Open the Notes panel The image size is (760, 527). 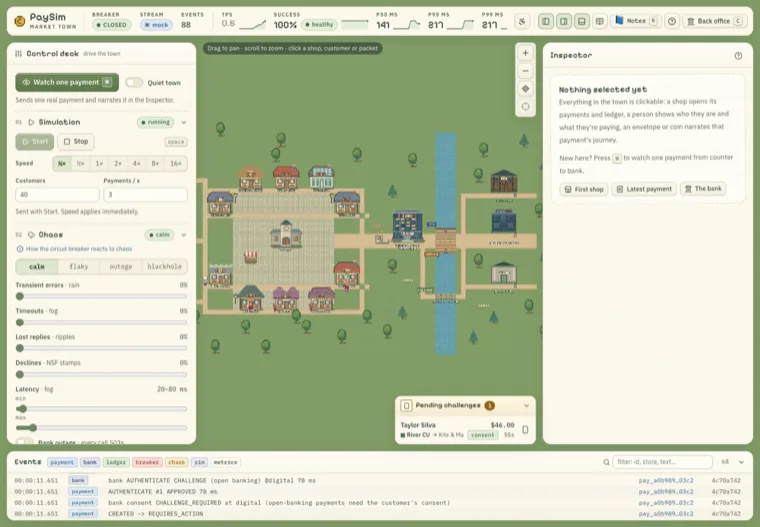coord(636,21)
